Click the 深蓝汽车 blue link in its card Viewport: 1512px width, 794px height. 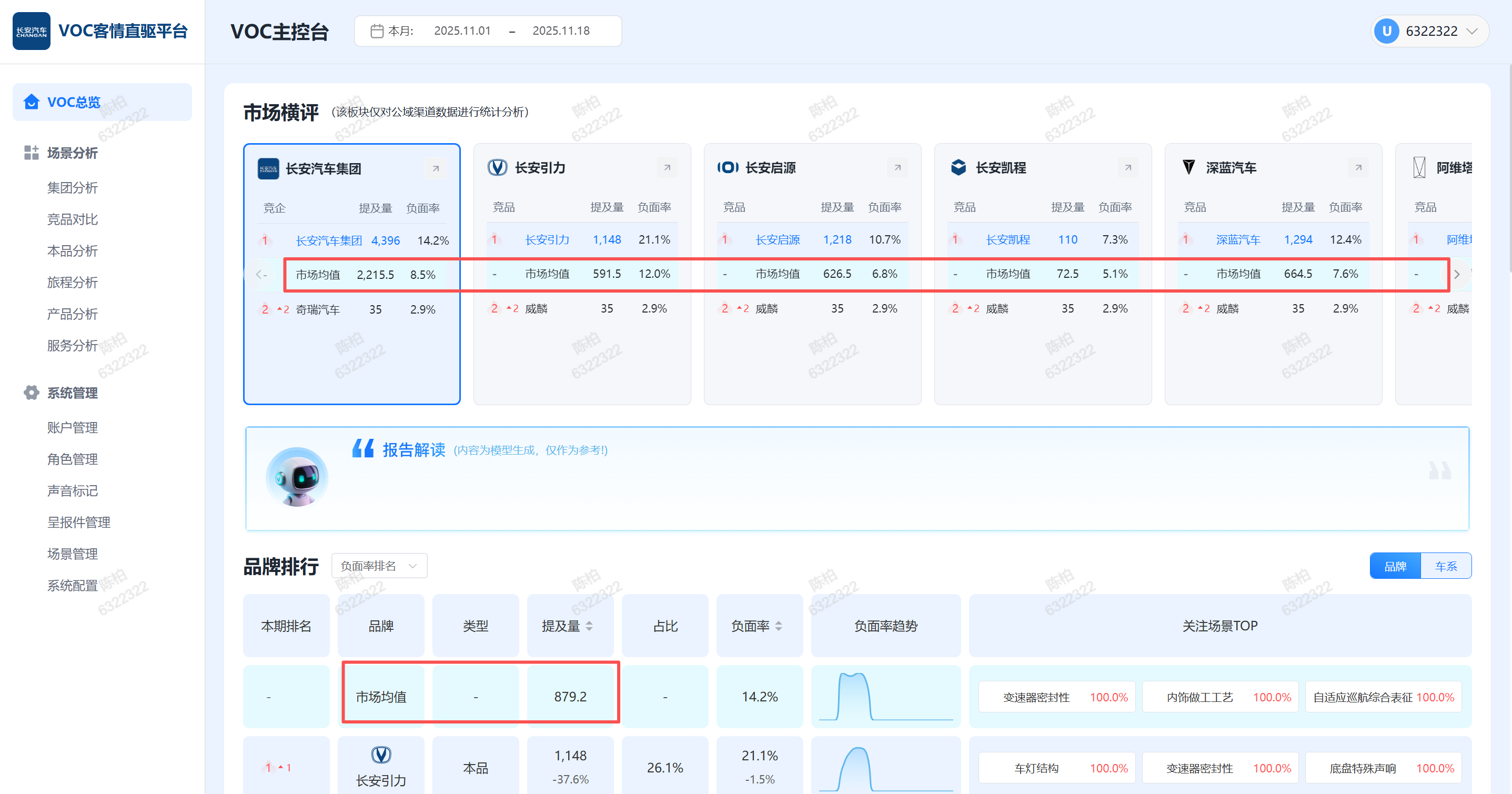pyautogui.click(x=1238, y=239)
